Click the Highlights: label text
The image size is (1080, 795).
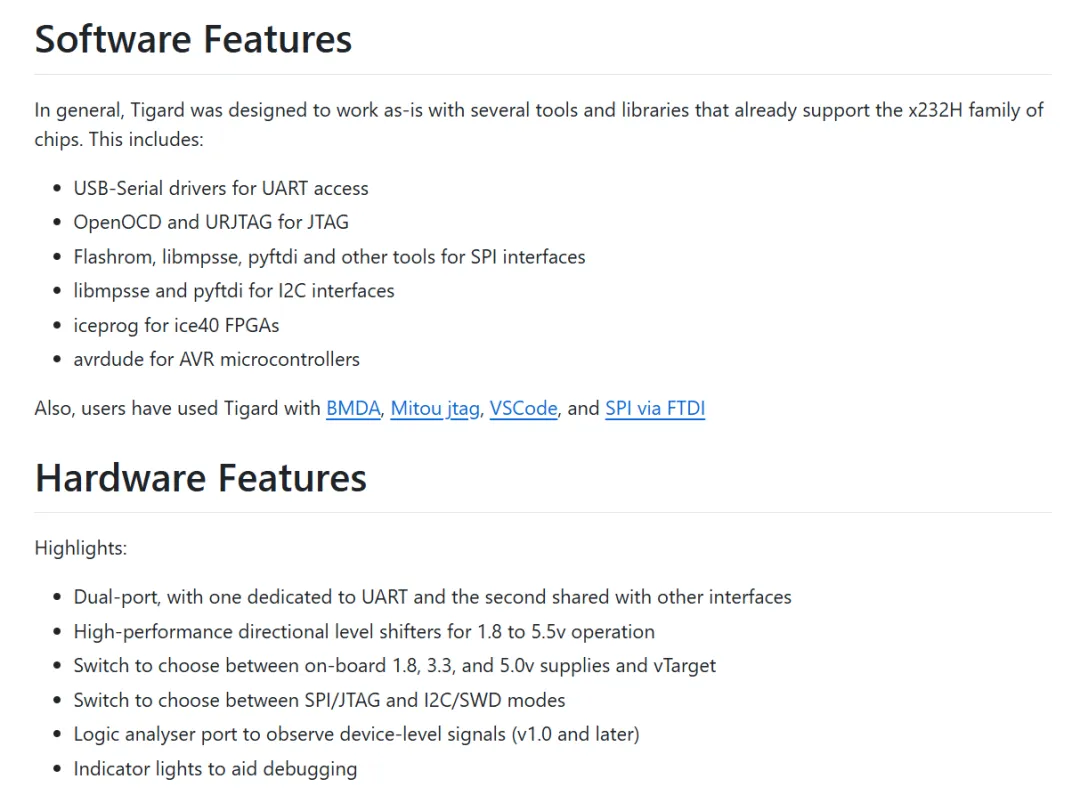[x=80, y=548]
